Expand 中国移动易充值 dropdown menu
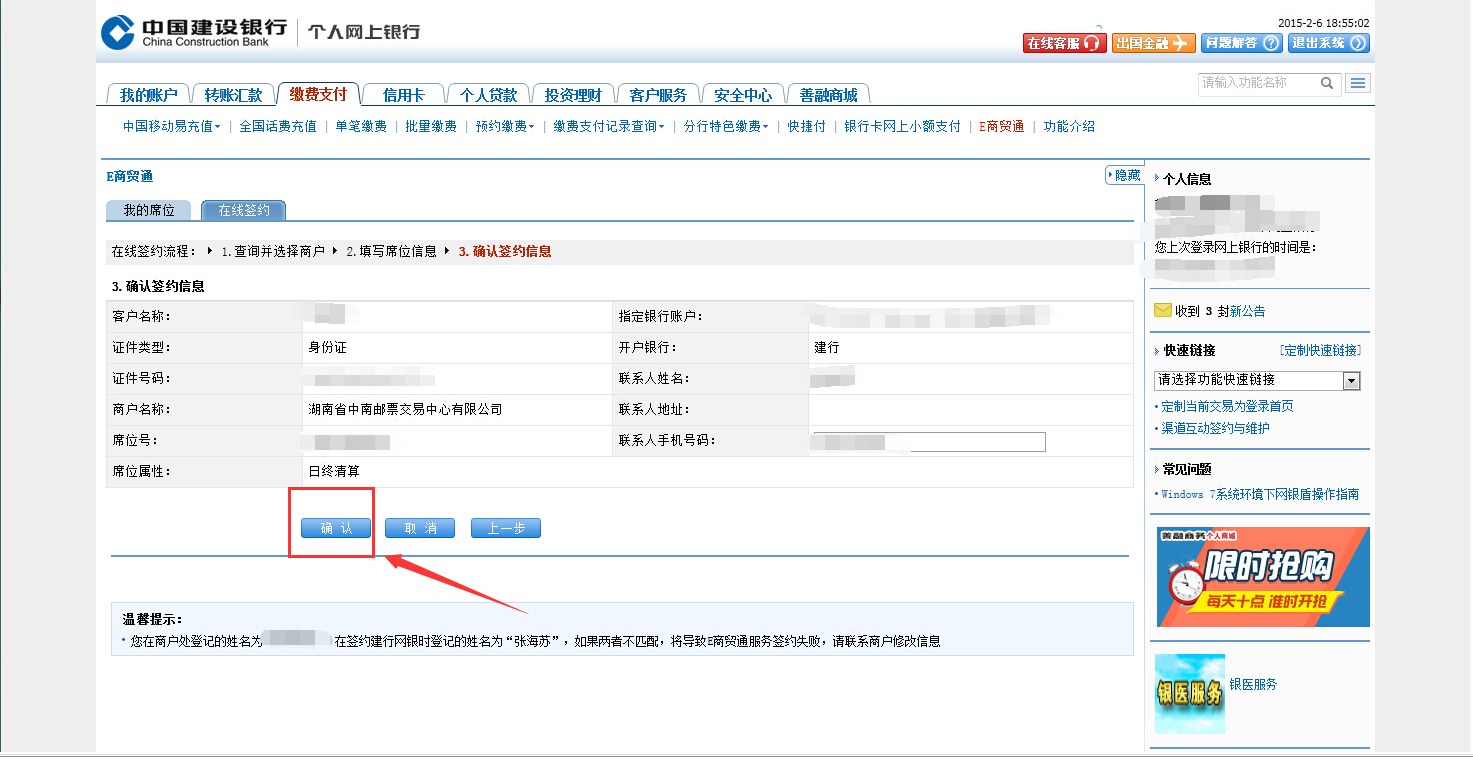This screenshot has width=1473, height=757. tap(171, 126)
